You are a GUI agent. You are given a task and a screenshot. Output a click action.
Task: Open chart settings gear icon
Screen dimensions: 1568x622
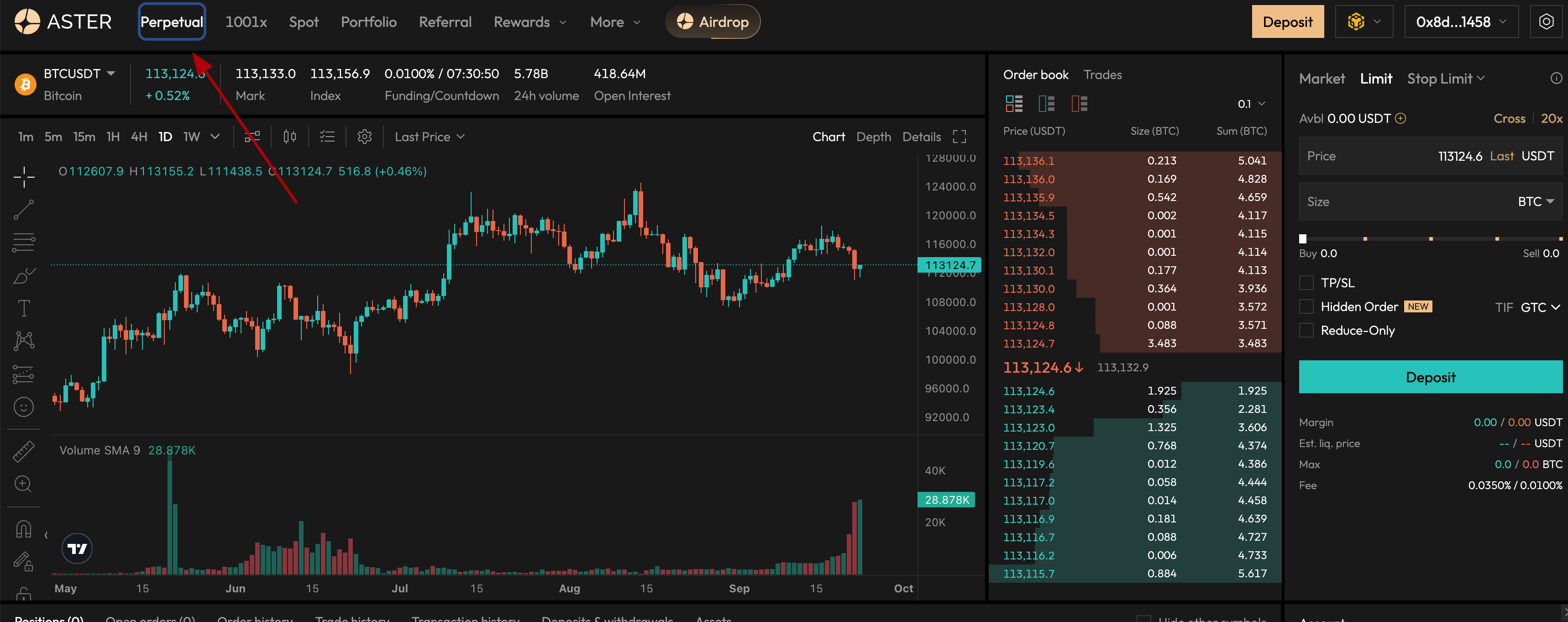tap(364, 137)
